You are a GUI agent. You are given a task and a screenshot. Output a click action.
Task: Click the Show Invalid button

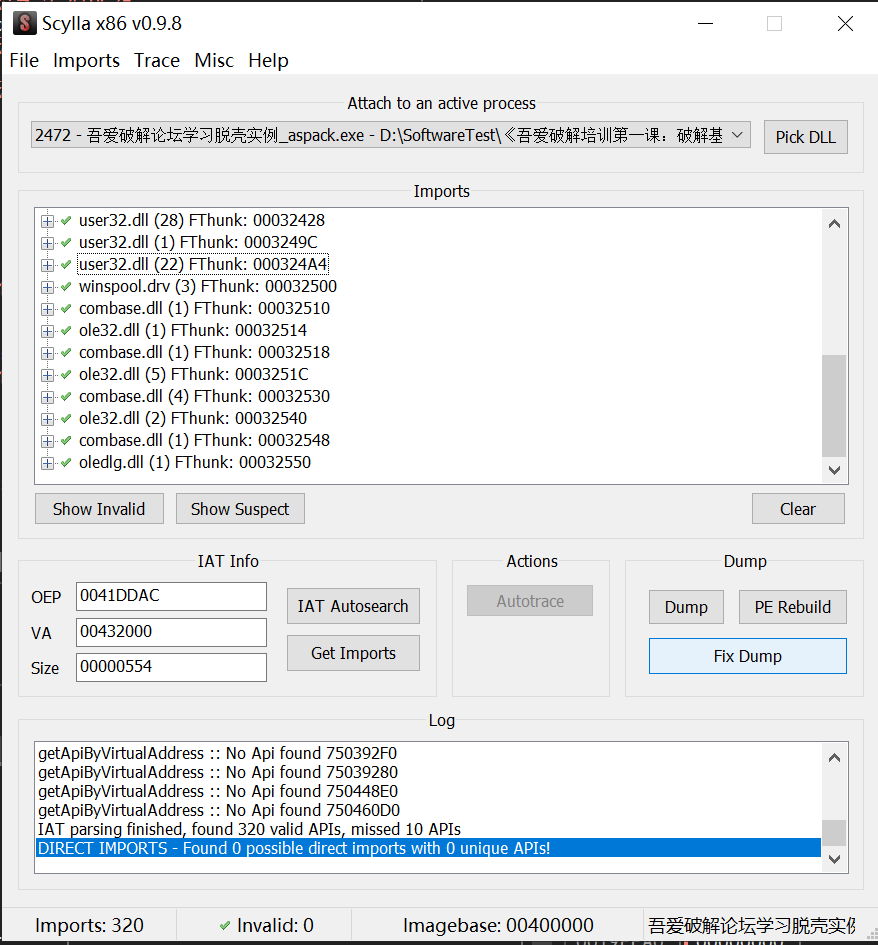click(x=99, y=509)
